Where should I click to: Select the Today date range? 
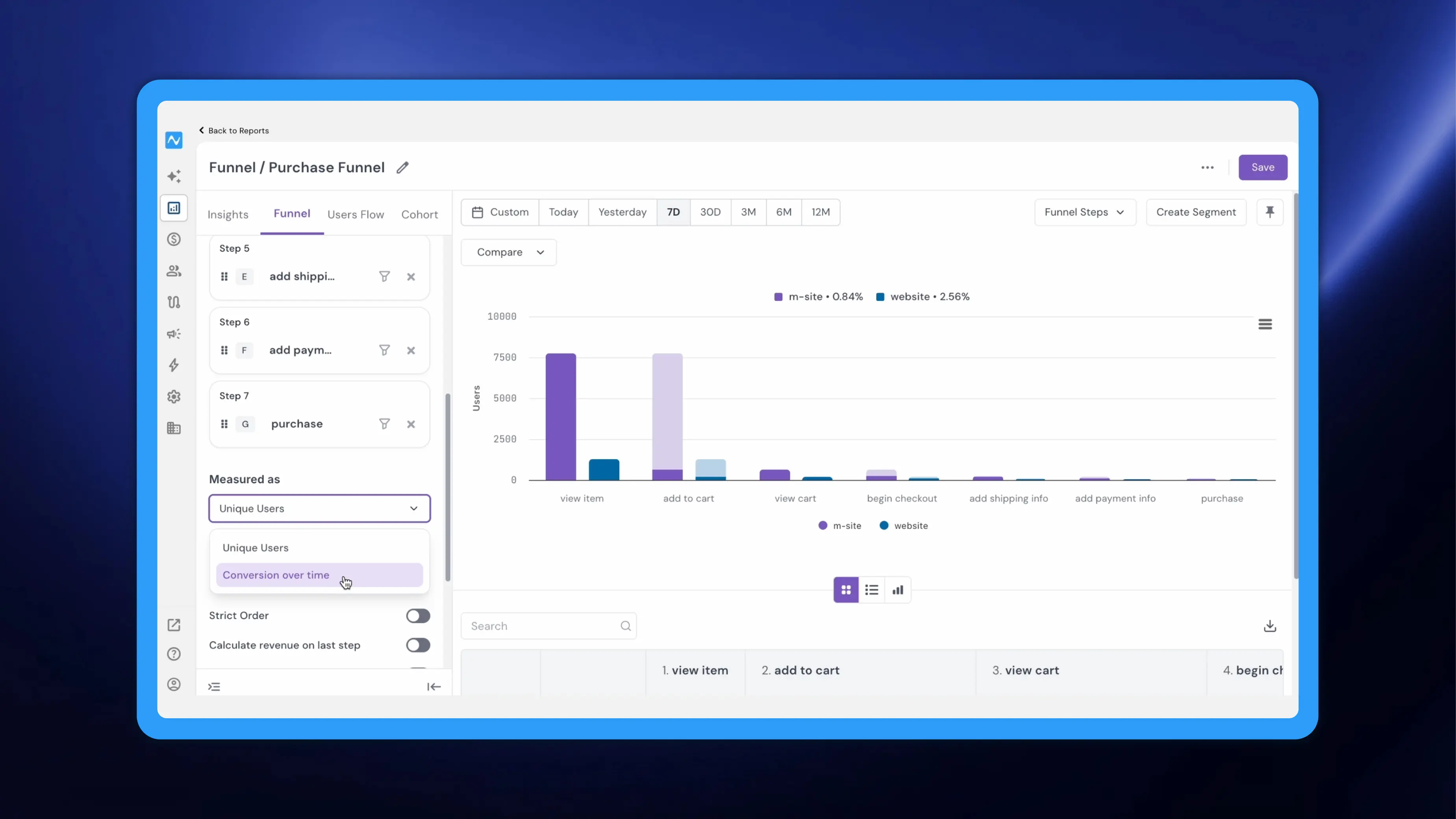(x=563, y=212)
